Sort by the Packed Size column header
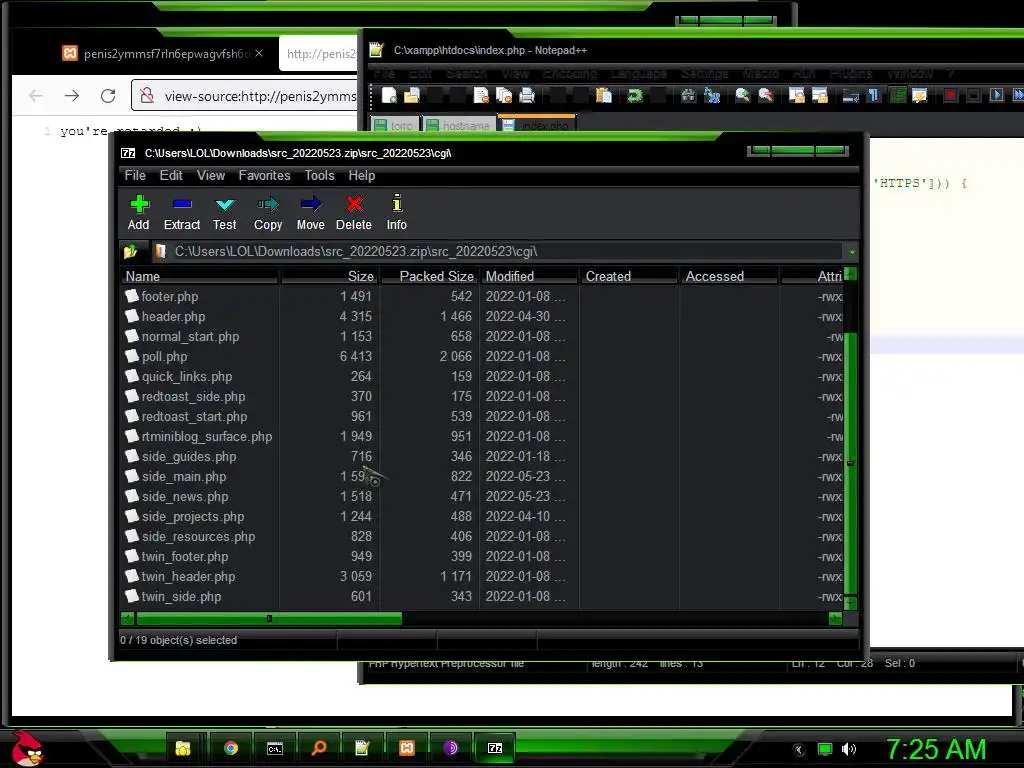1024x768 pixels. (x=429, y=276)
